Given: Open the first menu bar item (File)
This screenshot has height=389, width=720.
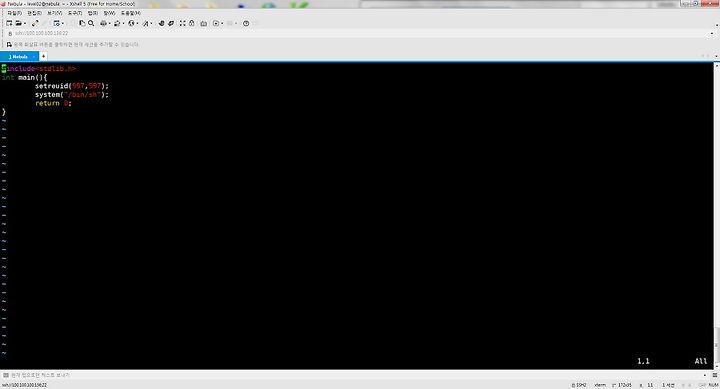Looking at the screenshot, I should tap(14, 13).
